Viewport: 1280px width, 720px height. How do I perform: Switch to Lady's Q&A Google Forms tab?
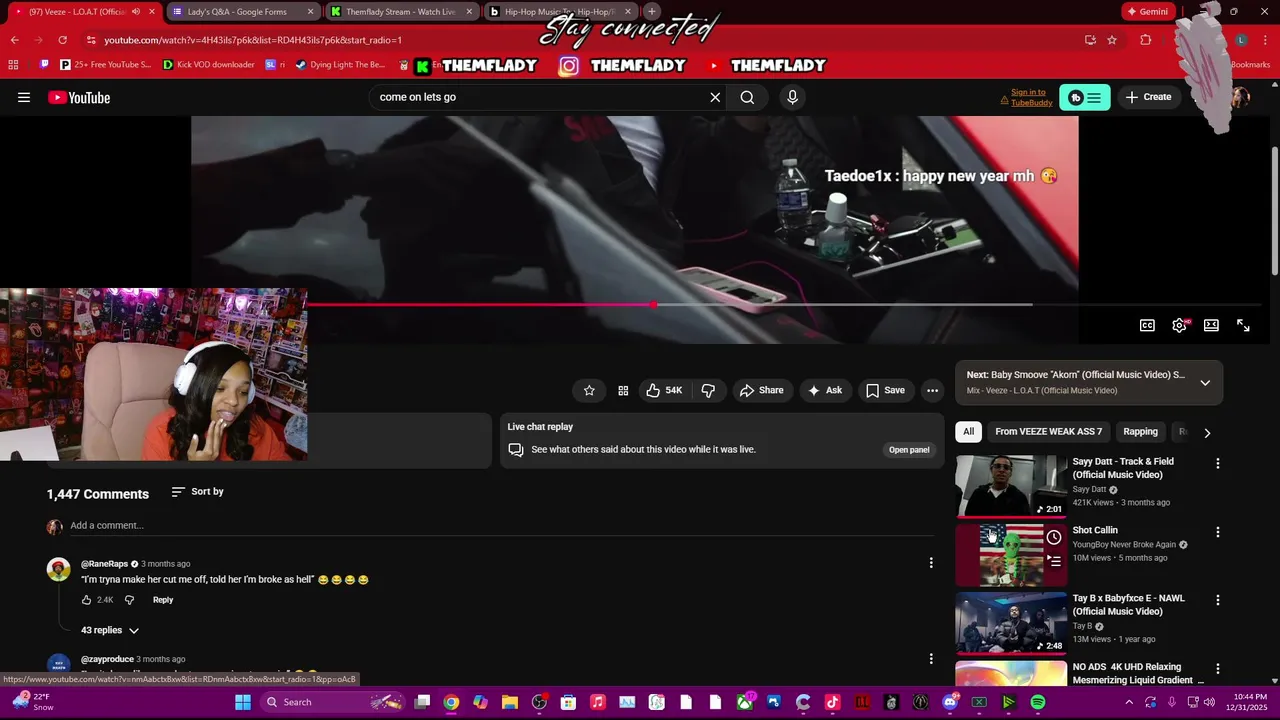[241, 12]
